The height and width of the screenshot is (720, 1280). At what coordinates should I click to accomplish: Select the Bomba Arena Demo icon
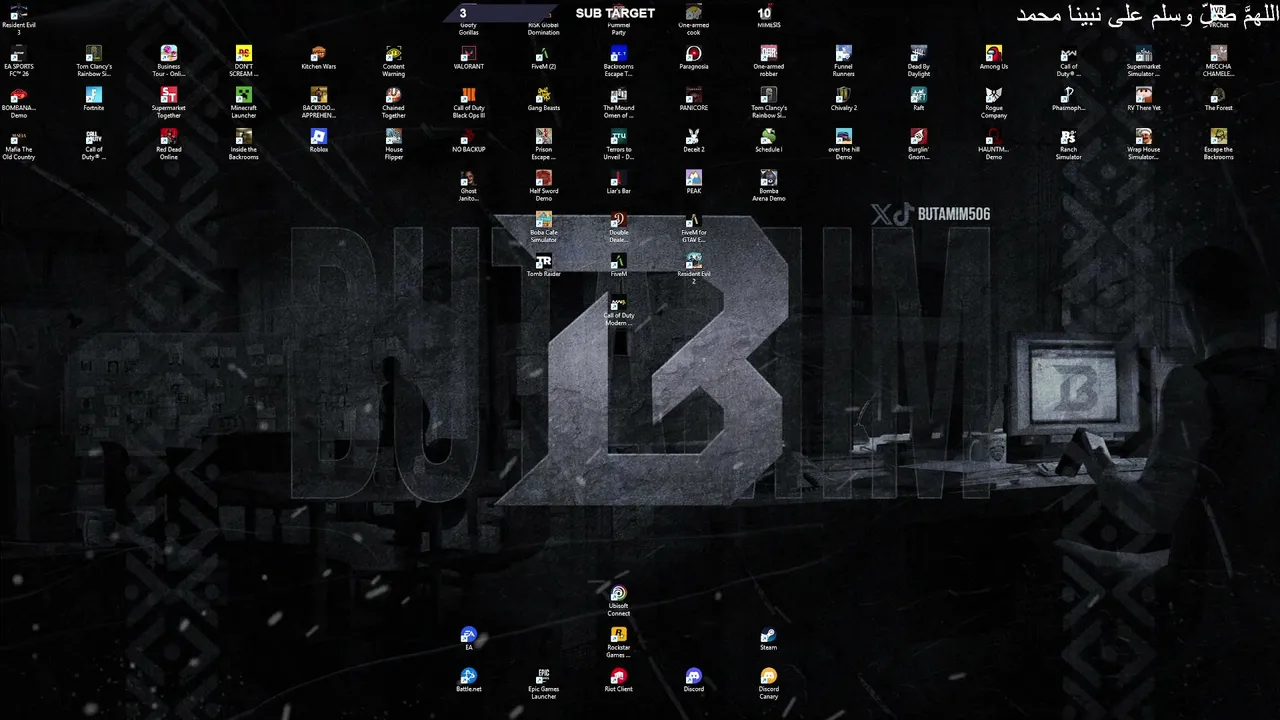click(x=769, y=186)
